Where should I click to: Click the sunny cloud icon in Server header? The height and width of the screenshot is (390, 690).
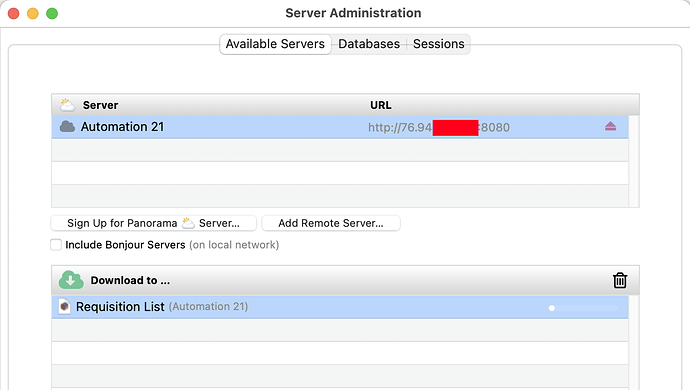coord(67,105)
